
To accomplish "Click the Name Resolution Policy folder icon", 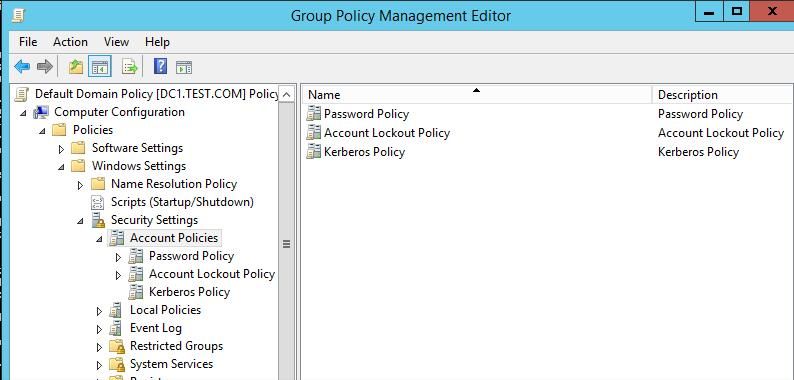I will (98, 184).
